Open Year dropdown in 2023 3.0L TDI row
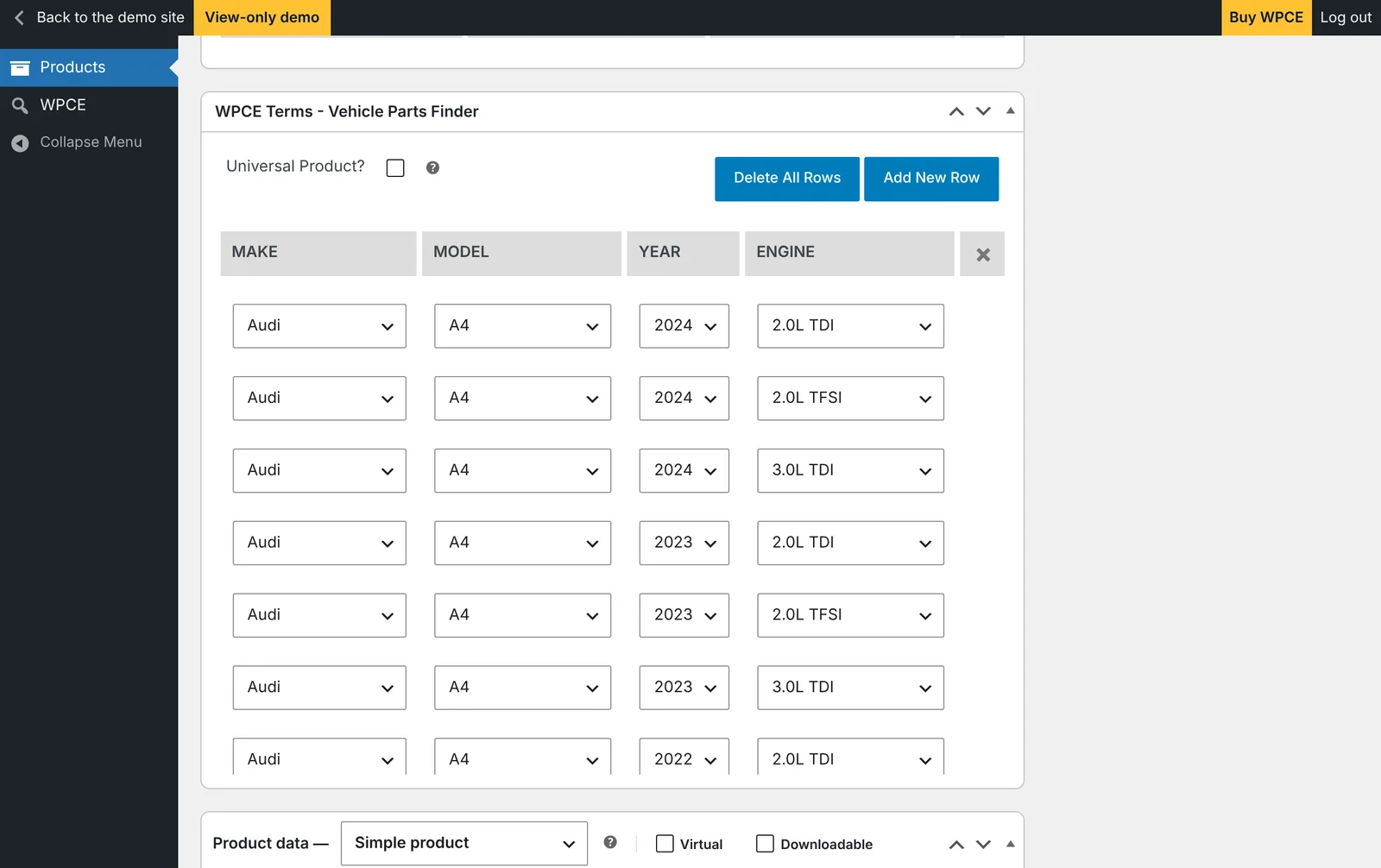The width and height of the screenshot is (1381, 868). 684,688
